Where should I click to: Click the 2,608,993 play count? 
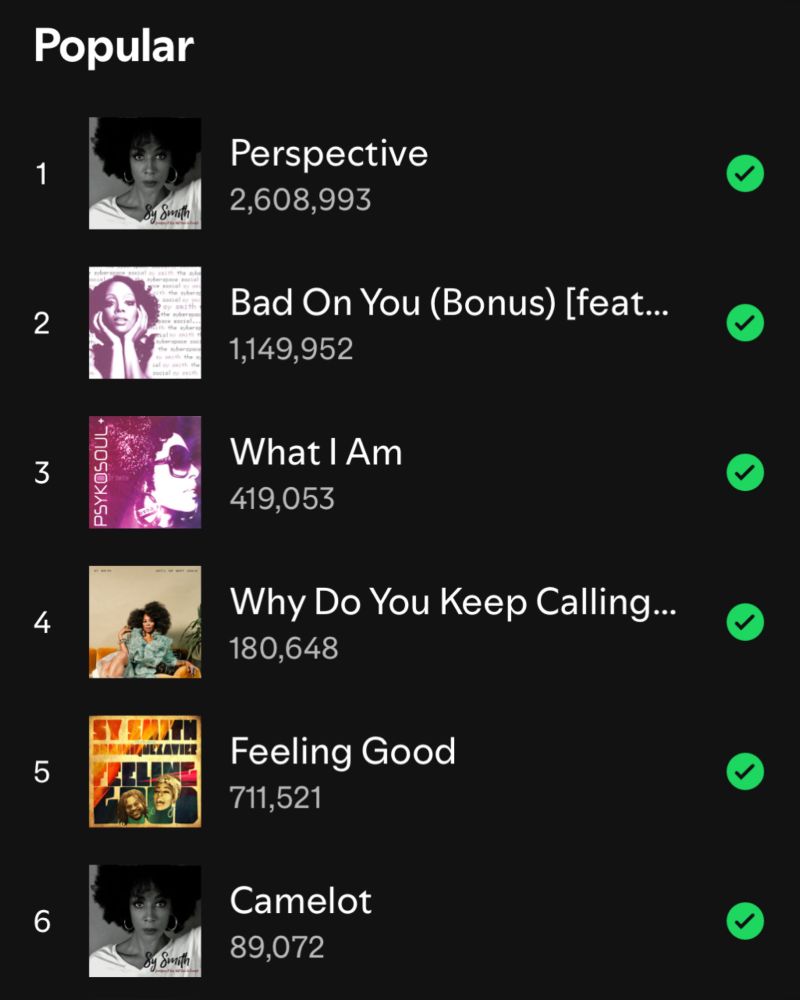pos(300,200)
